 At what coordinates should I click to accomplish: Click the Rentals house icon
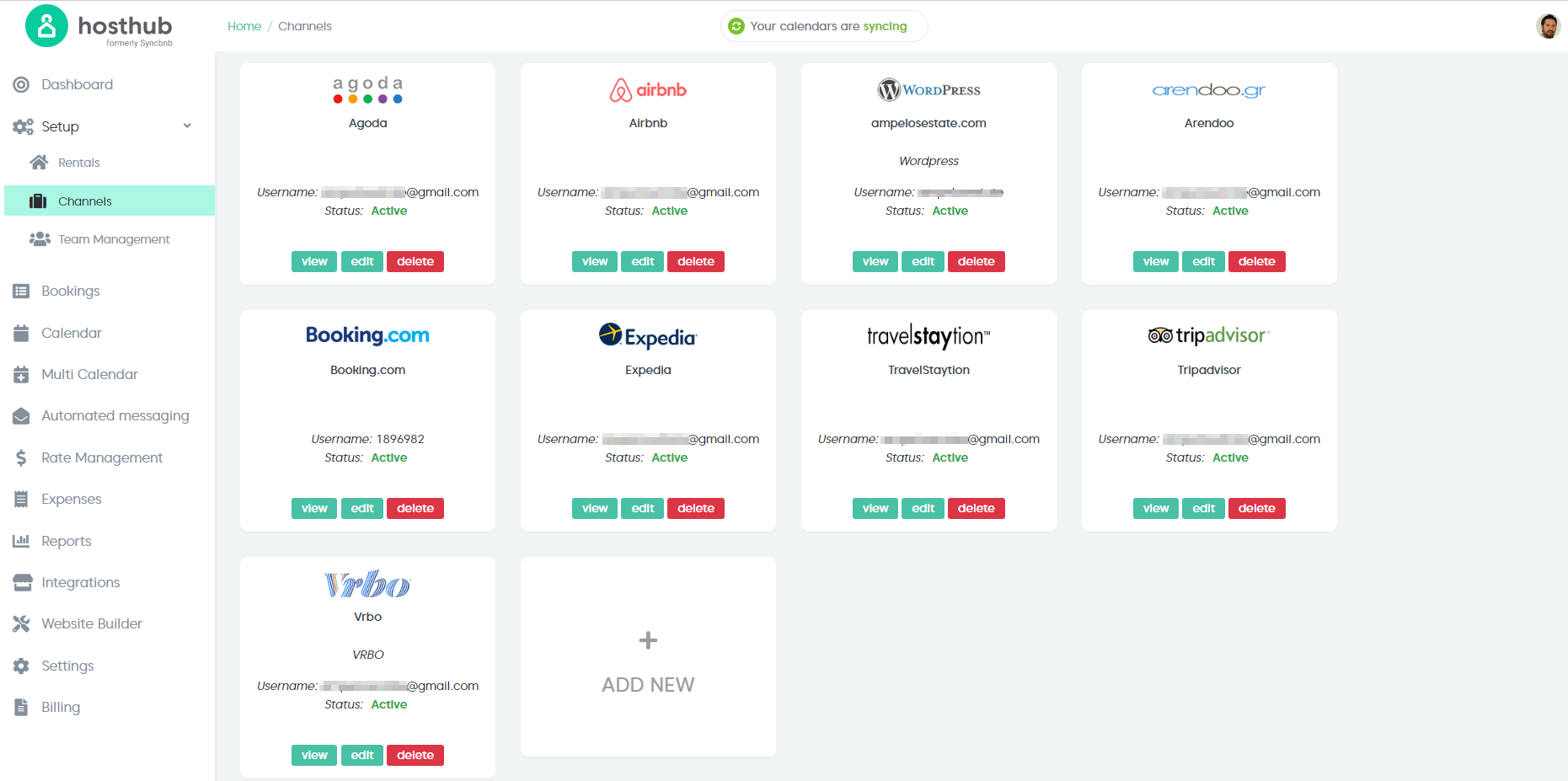click(x=39, y=162)
